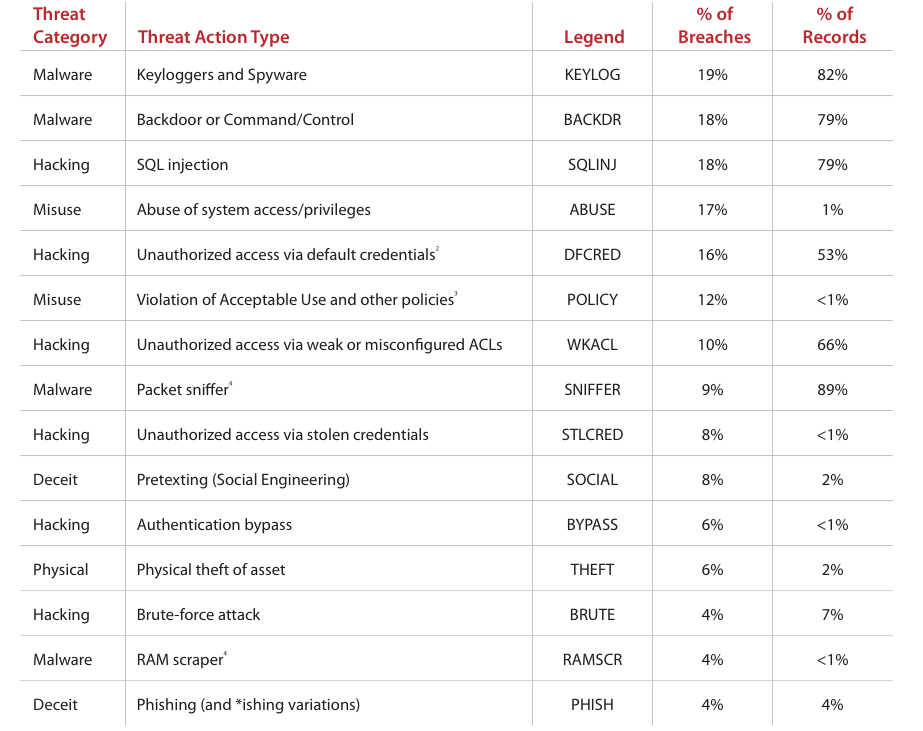The image size is (923, 731).
Task: Click the % of Breaches column header
Action: pyautogui.click(x=714, y=26)
